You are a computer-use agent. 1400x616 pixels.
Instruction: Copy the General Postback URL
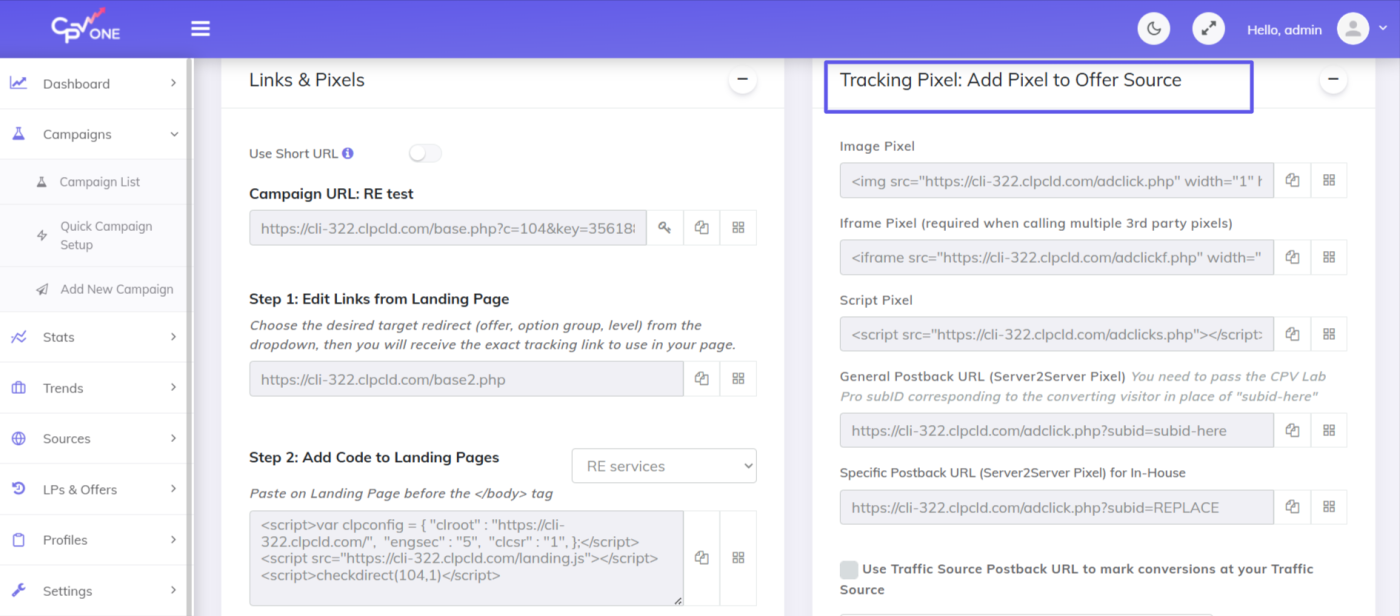click(1292, 430)
